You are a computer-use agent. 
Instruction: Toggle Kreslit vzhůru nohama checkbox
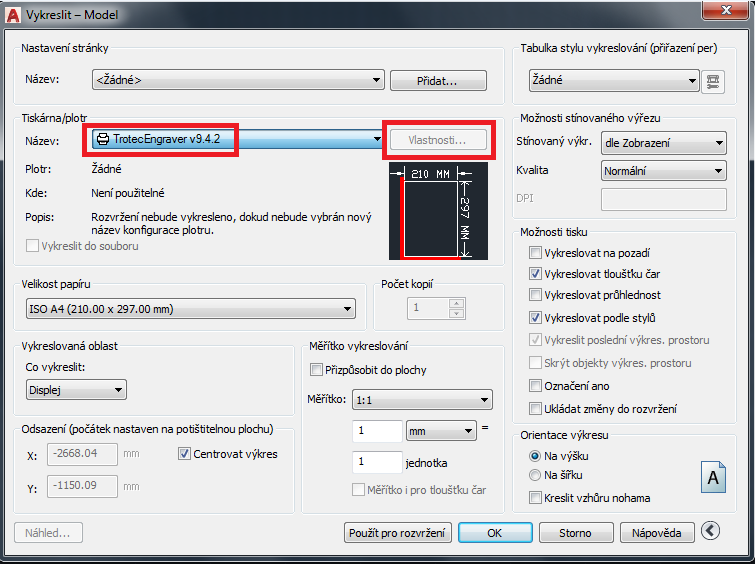coord(536,497)
